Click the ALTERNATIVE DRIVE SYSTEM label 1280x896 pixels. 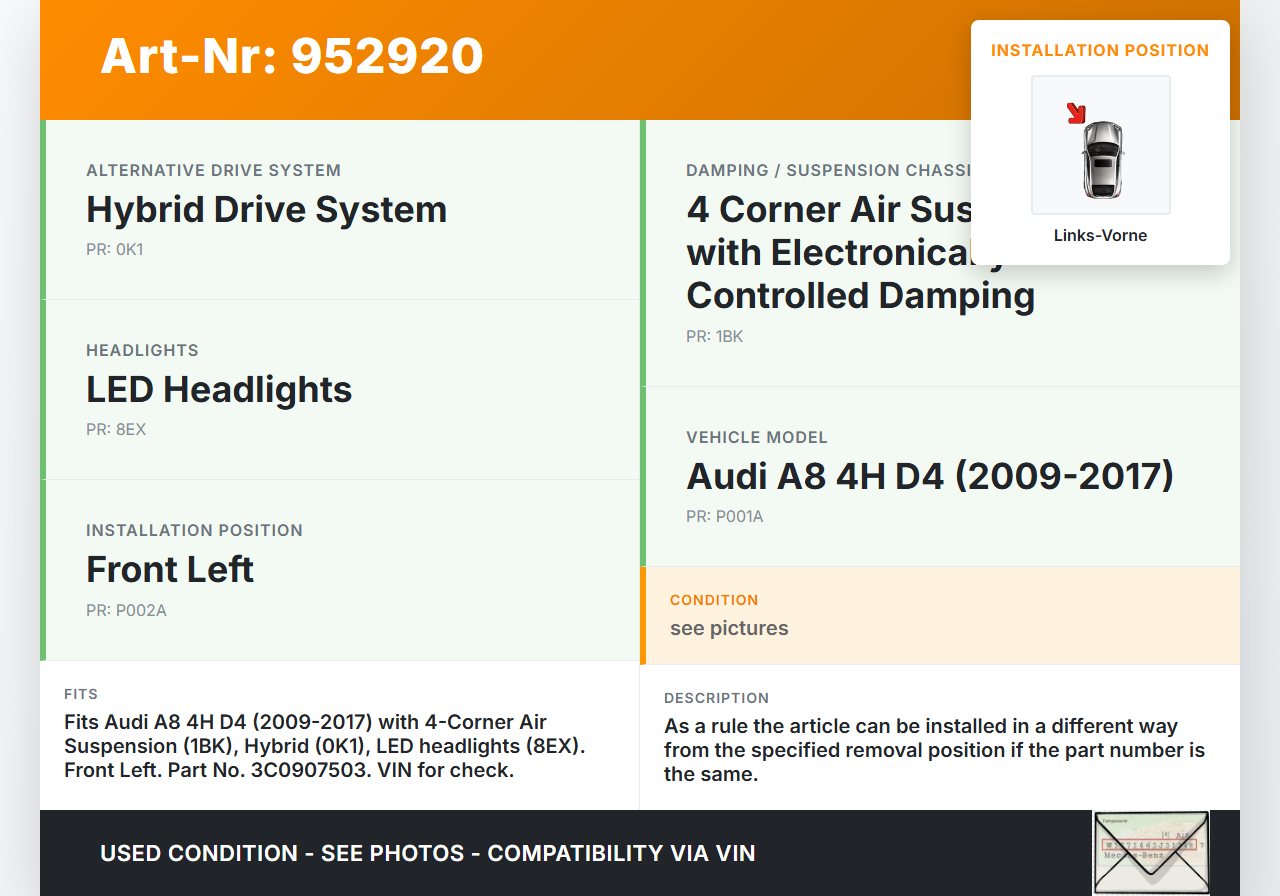coord(214,170)
